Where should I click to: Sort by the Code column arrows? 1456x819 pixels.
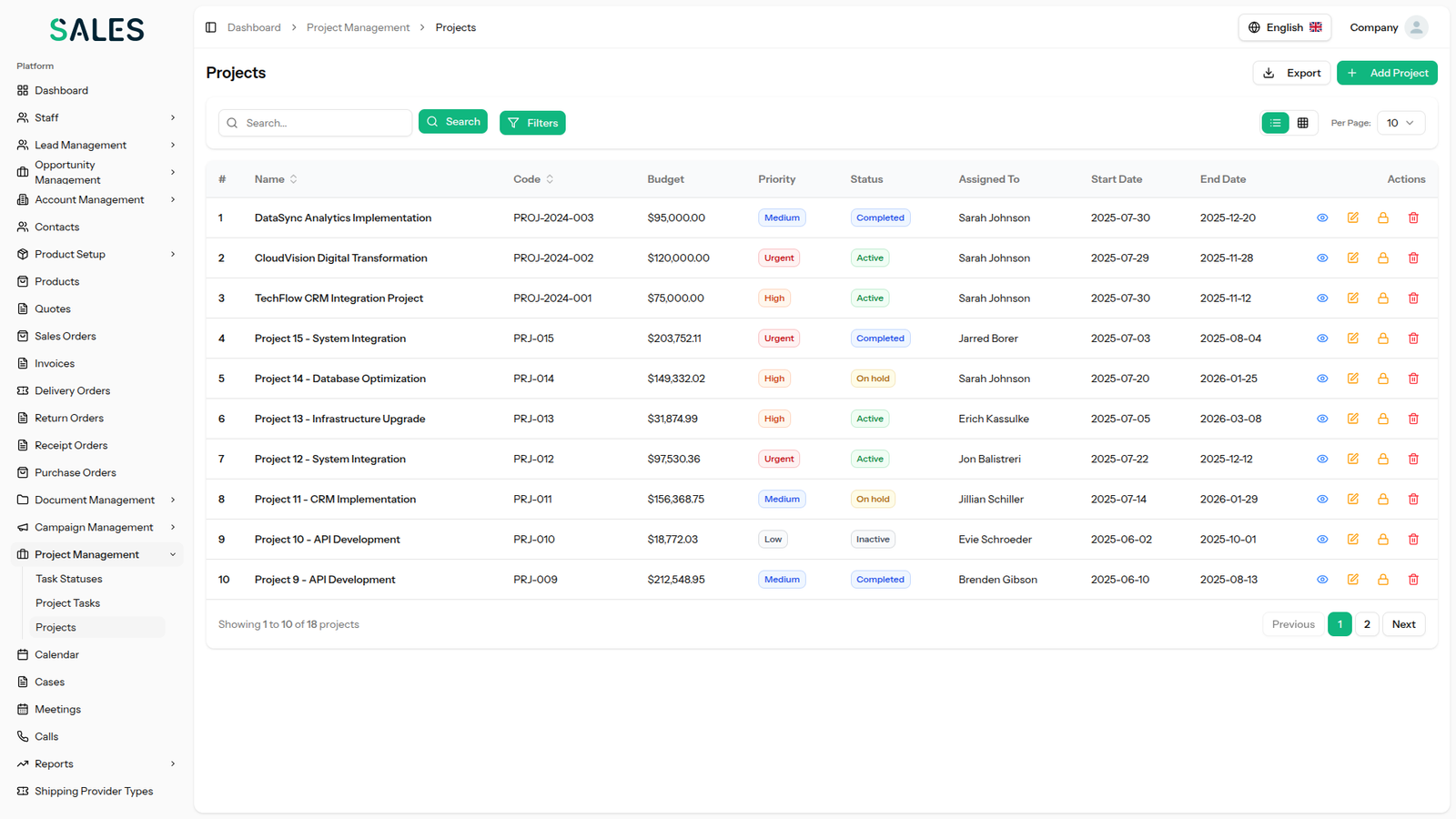(x=550, y=179)
